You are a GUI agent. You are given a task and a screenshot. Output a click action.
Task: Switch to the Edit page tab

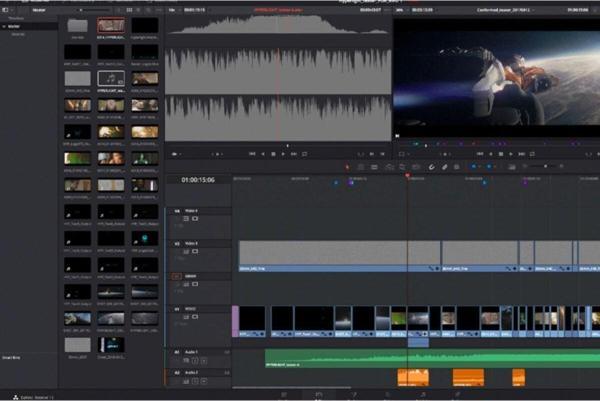(x=318, y=394)
